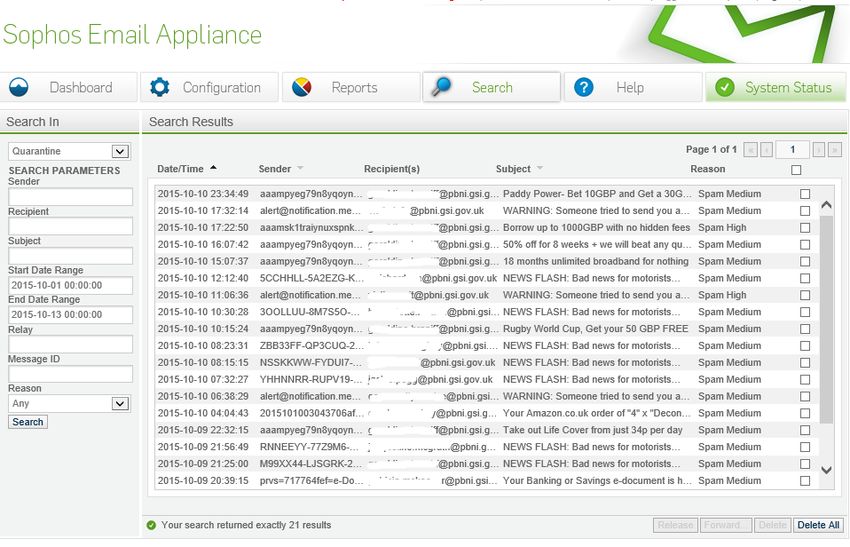Open the Subject column sort dropdown
Viewport: 850px width, 547px height.
coord(539,169)
